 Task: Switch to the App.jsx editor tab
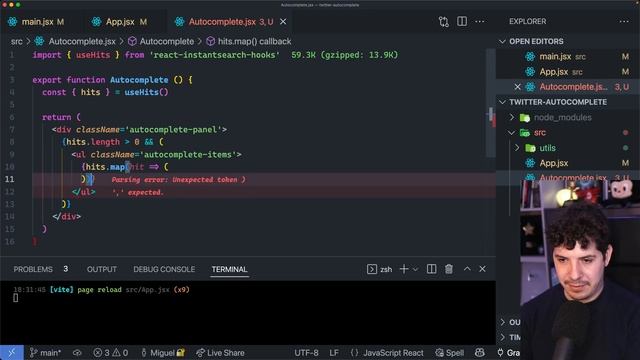[119, 22]
